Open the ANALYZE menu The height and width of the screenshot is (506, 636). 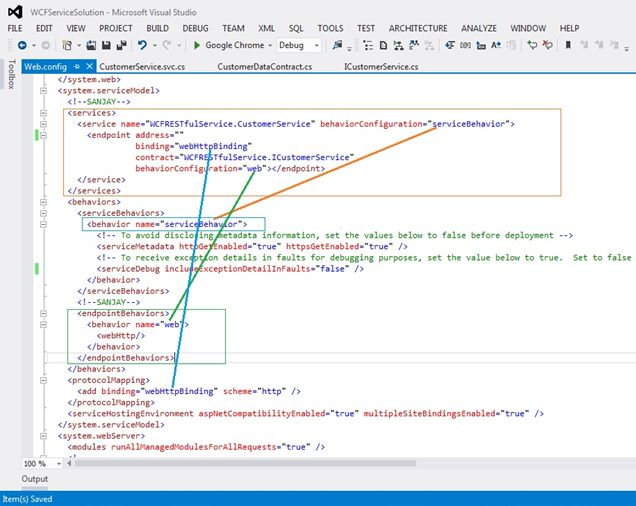[x=479, y=28]
